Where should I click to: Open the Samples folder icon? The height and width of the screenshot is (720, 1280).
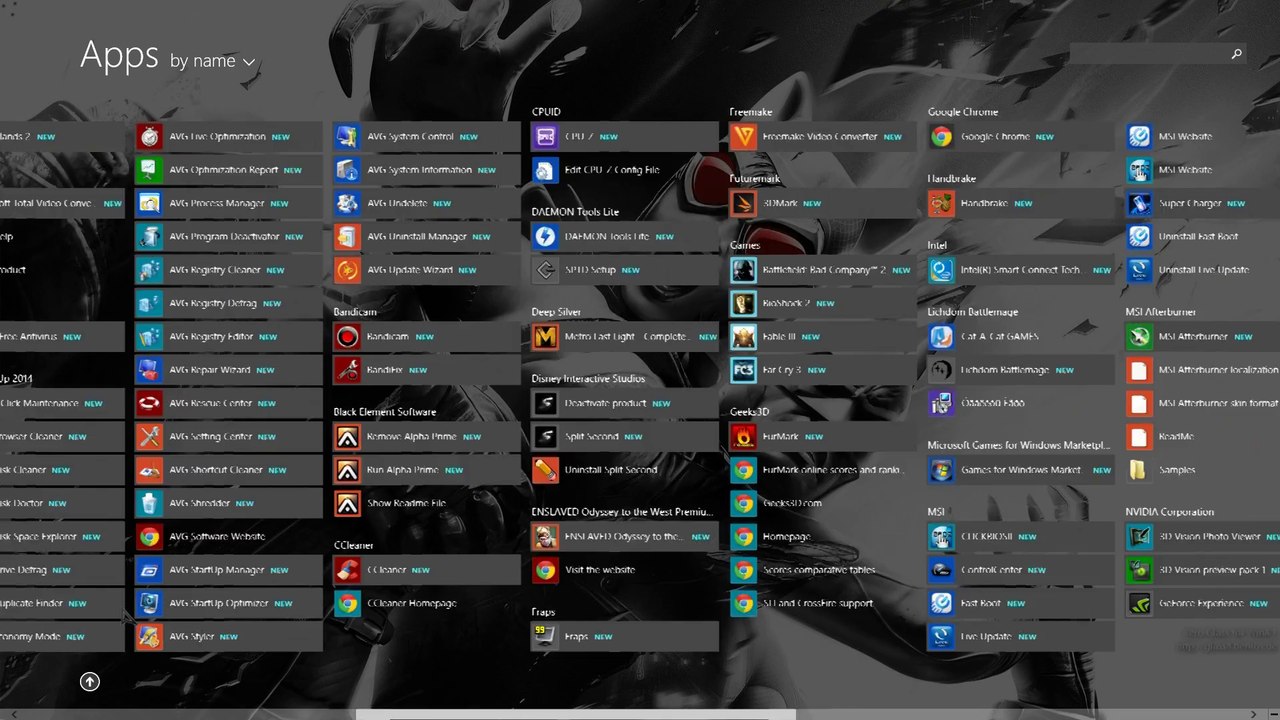point(1139,470)
